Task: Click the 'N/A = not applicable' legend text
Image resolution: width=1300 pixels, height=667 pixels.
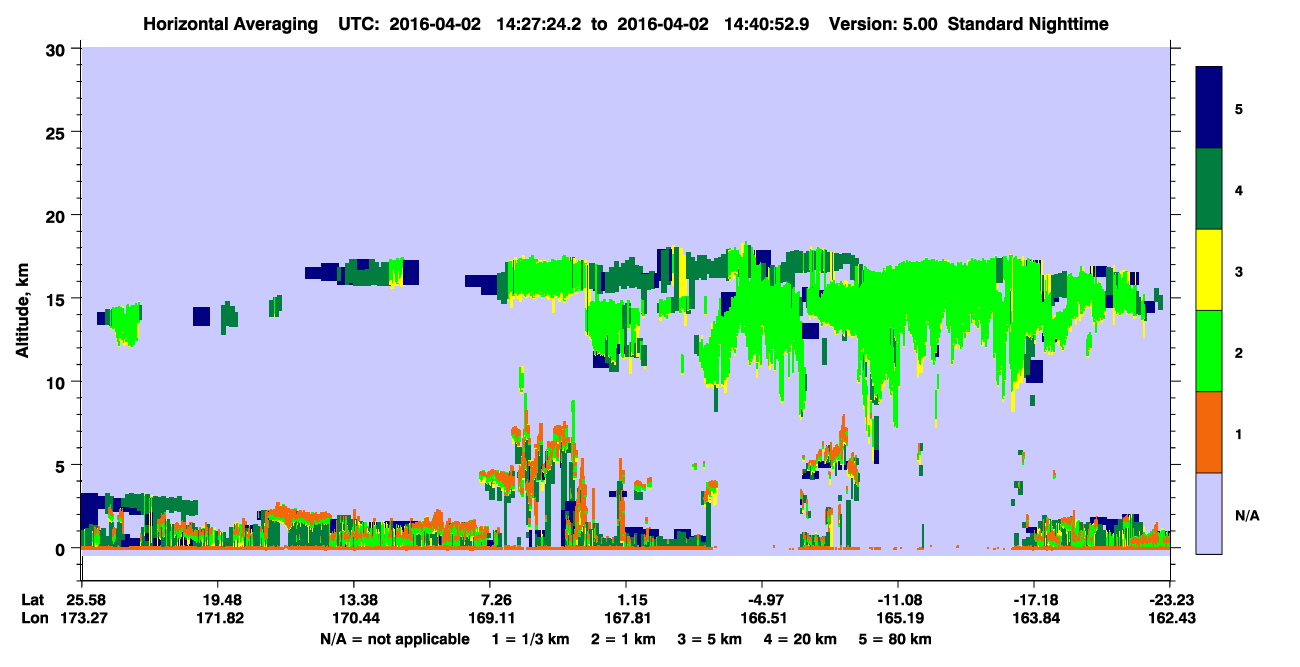Action: (395, 639)
